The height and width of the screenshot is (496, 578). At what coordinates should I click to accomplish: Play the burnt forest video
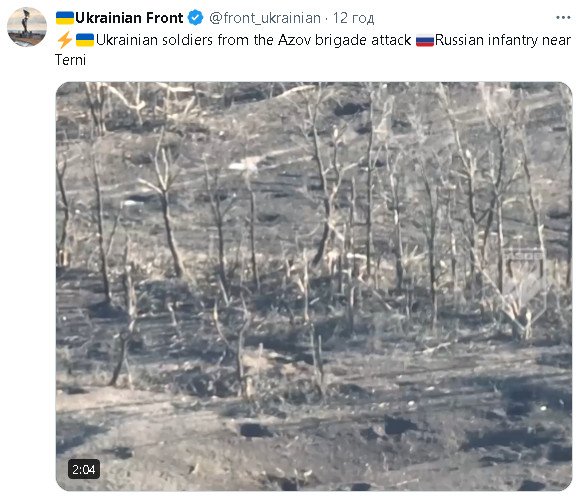click(x=314, y=286)
